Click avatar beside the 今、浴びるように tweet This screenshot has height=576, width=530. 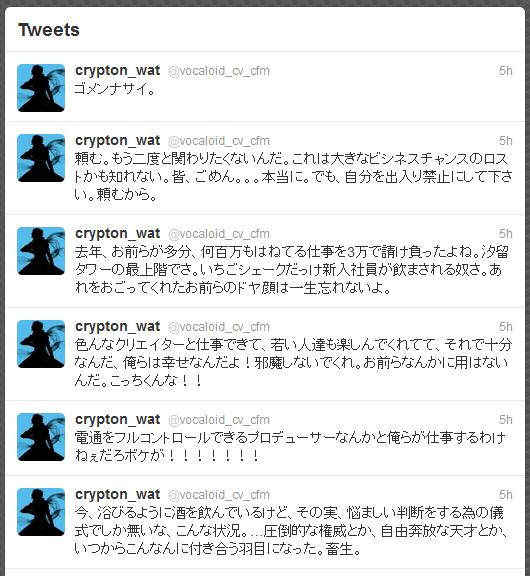[41, 512]
